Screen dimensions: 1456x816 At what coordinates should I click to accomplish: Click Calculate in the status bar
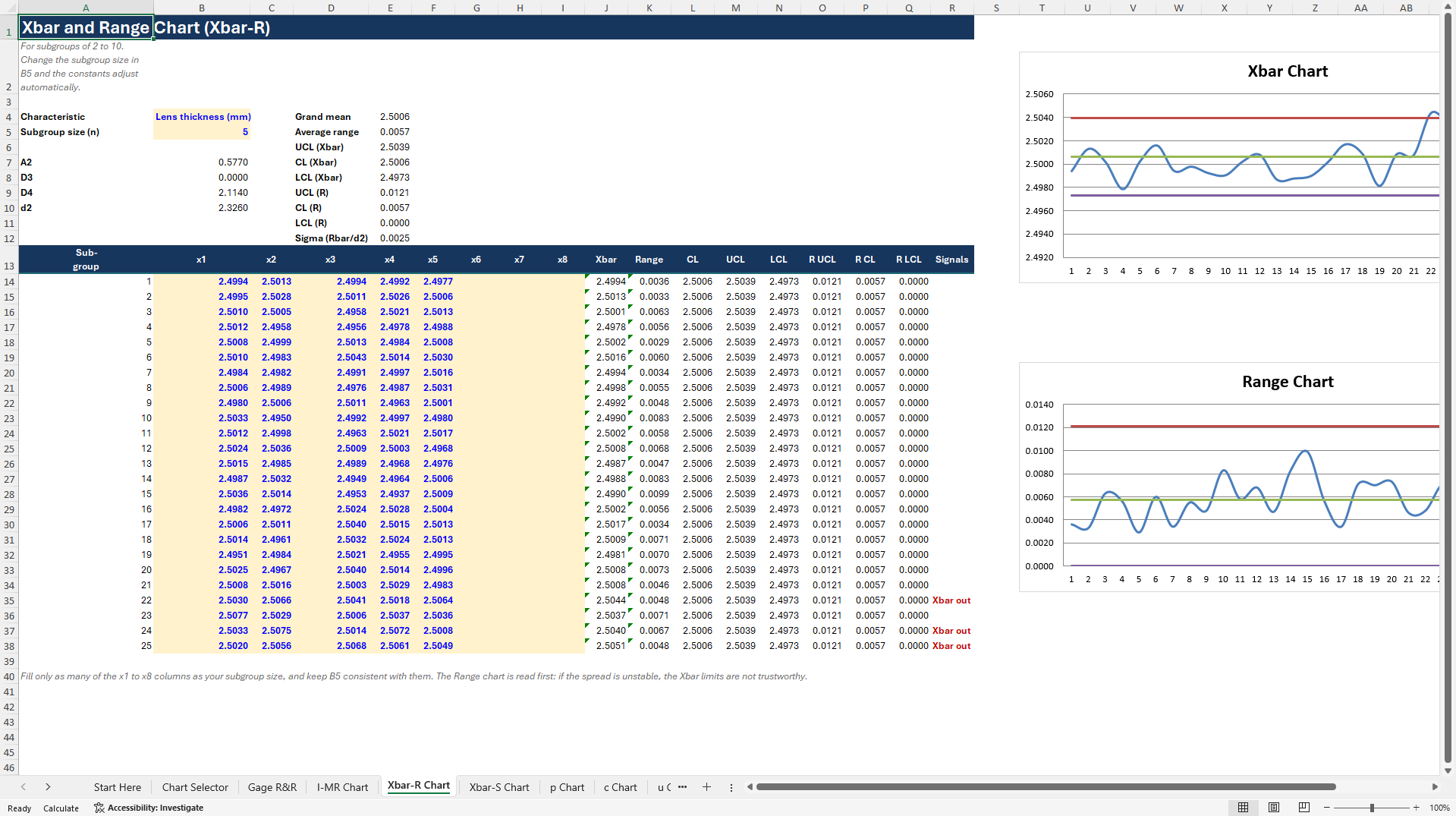pos(61,808)
